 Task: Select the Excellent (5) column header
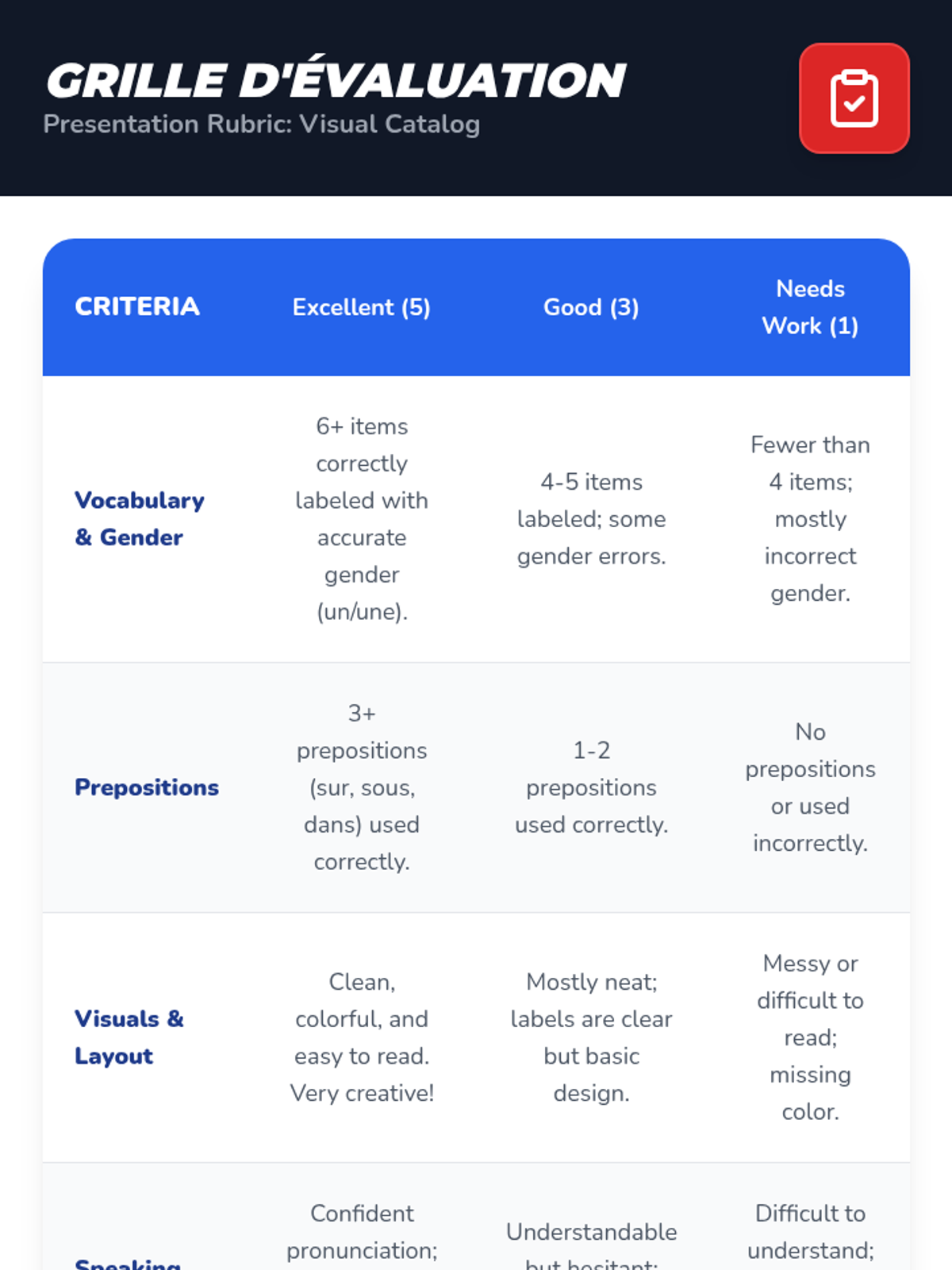[362, 307]
